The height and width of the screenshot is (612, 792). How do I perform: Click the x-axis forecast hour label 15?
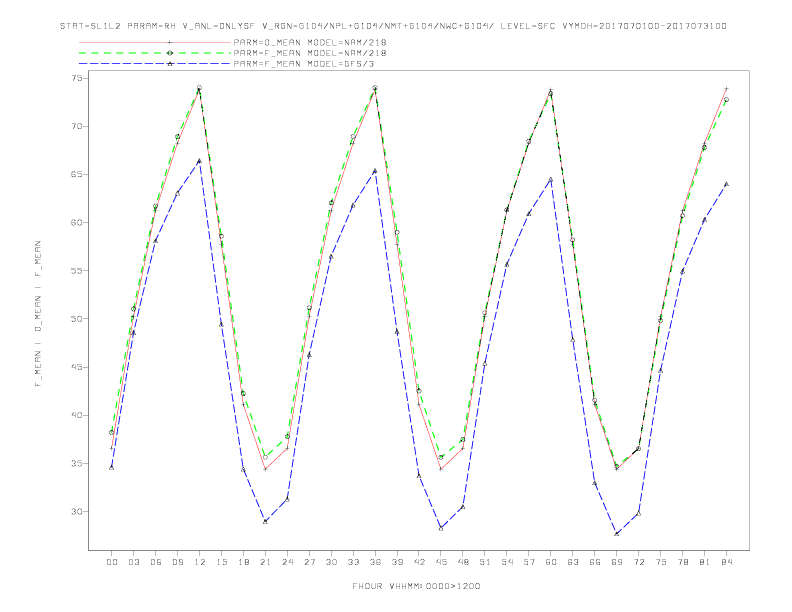[x=221, y=562]
